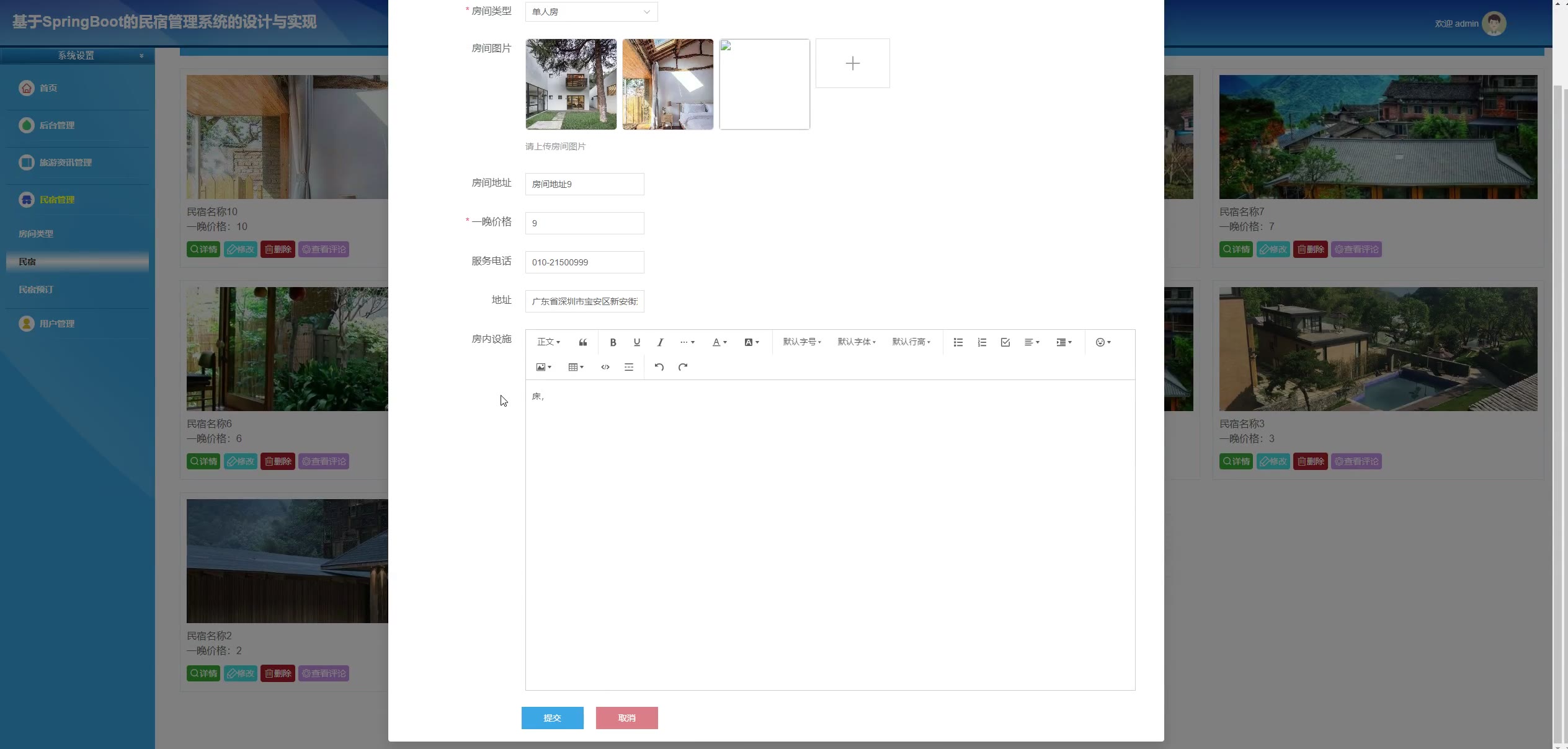Image resolution: width=1568 pixels, height=749 pixels.
Task: Open the 默认行高 line height menu
Action: tap(911, 342)
